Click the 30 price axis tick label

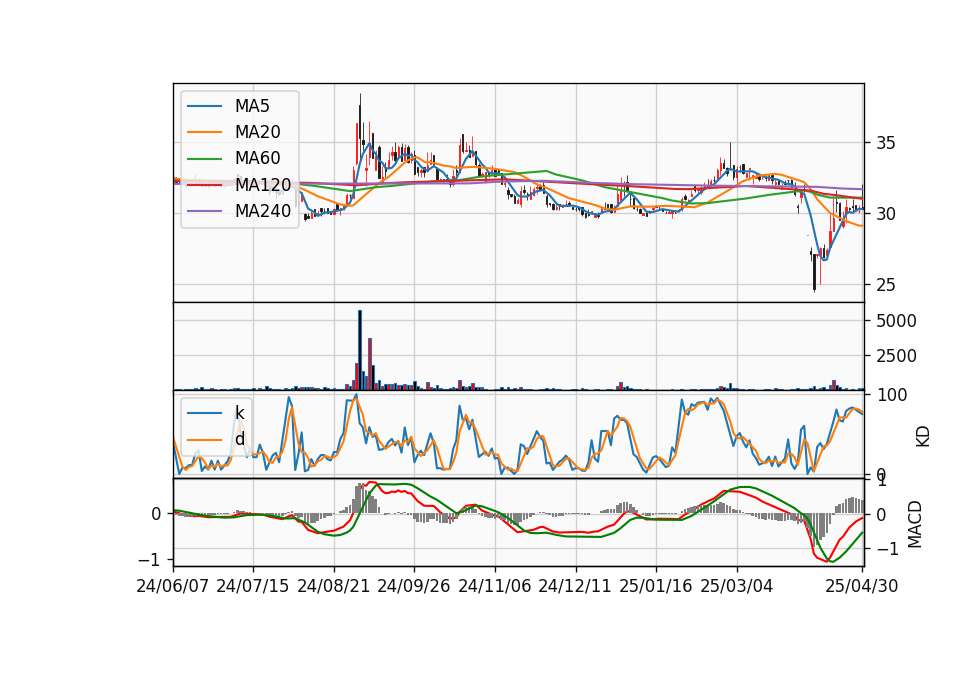(x=885, y=214)
